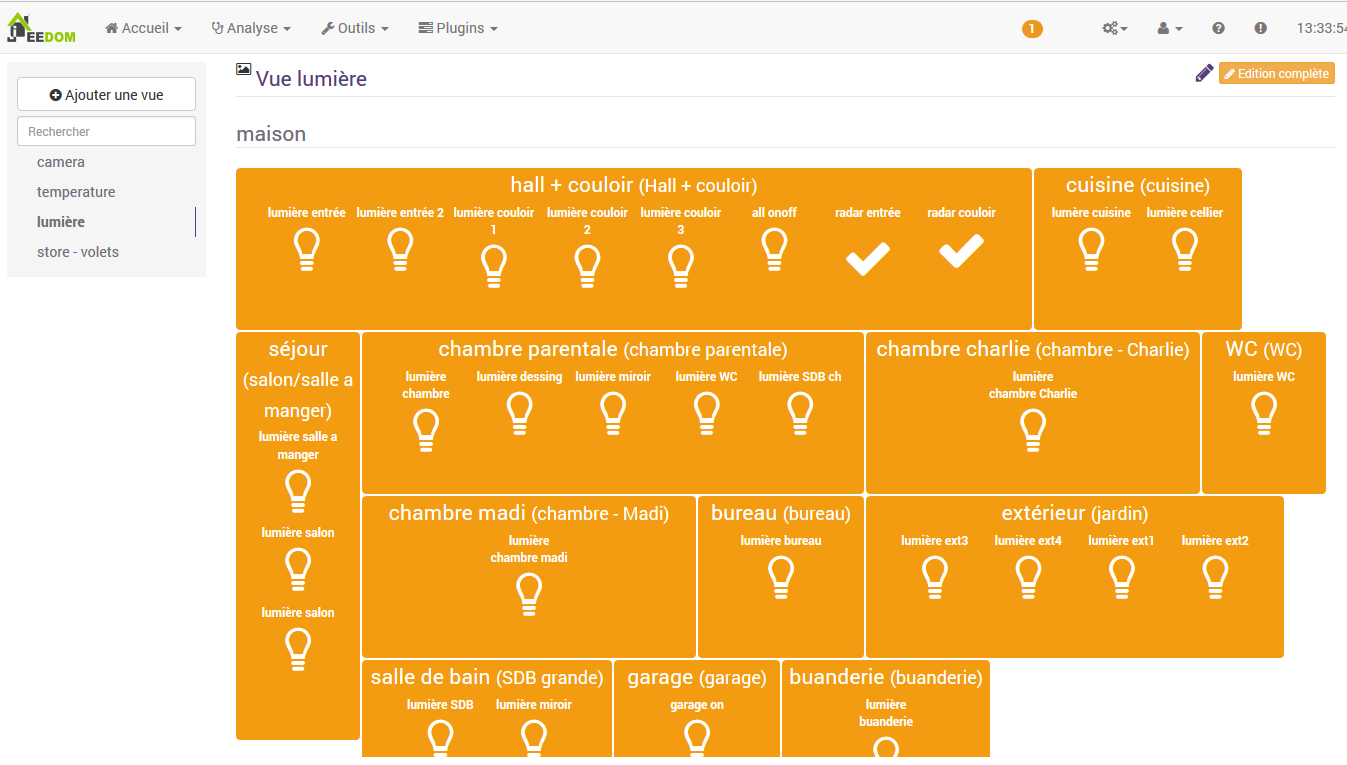Screen dimensions: 1347x765
Task: Click the radar couloir checkmark
Action: tap(961, 251)
